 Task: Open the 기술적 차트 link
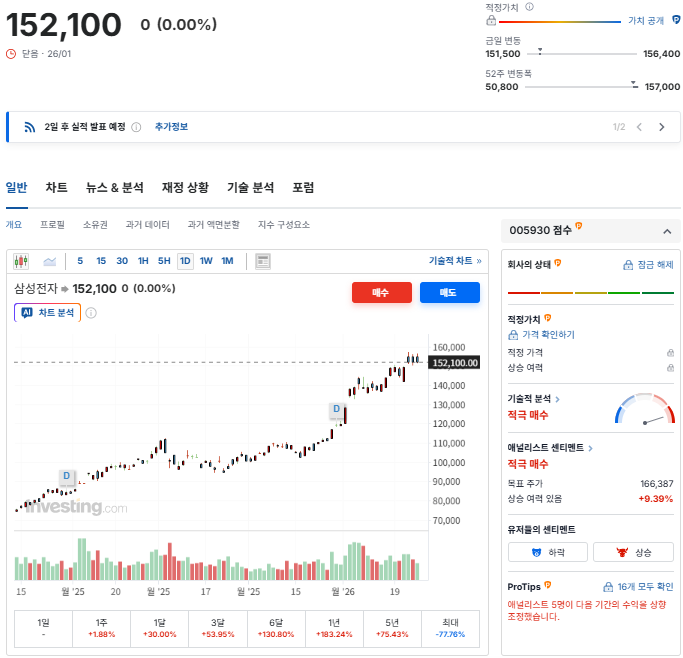click(455, 261)
